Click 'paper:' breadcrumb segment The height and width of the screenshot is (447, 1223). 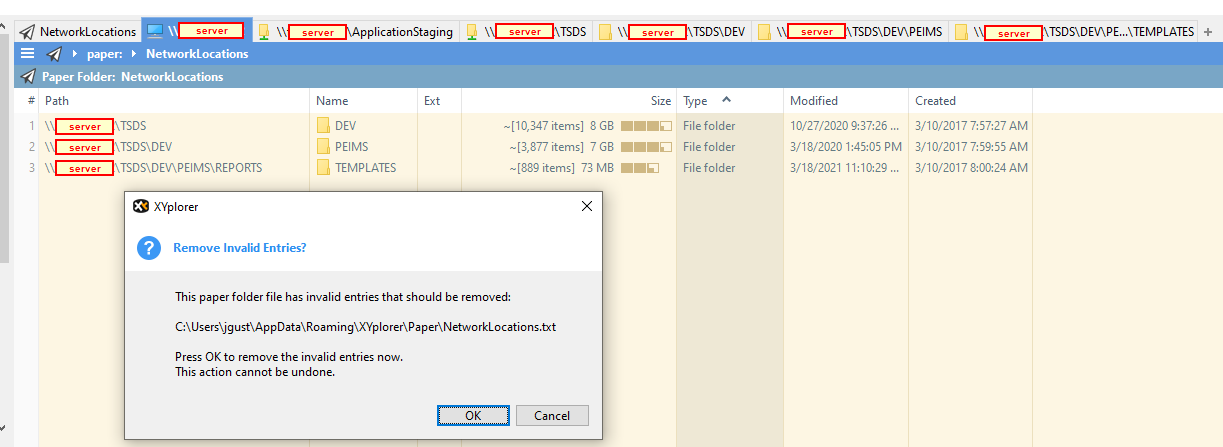[105, 54]
